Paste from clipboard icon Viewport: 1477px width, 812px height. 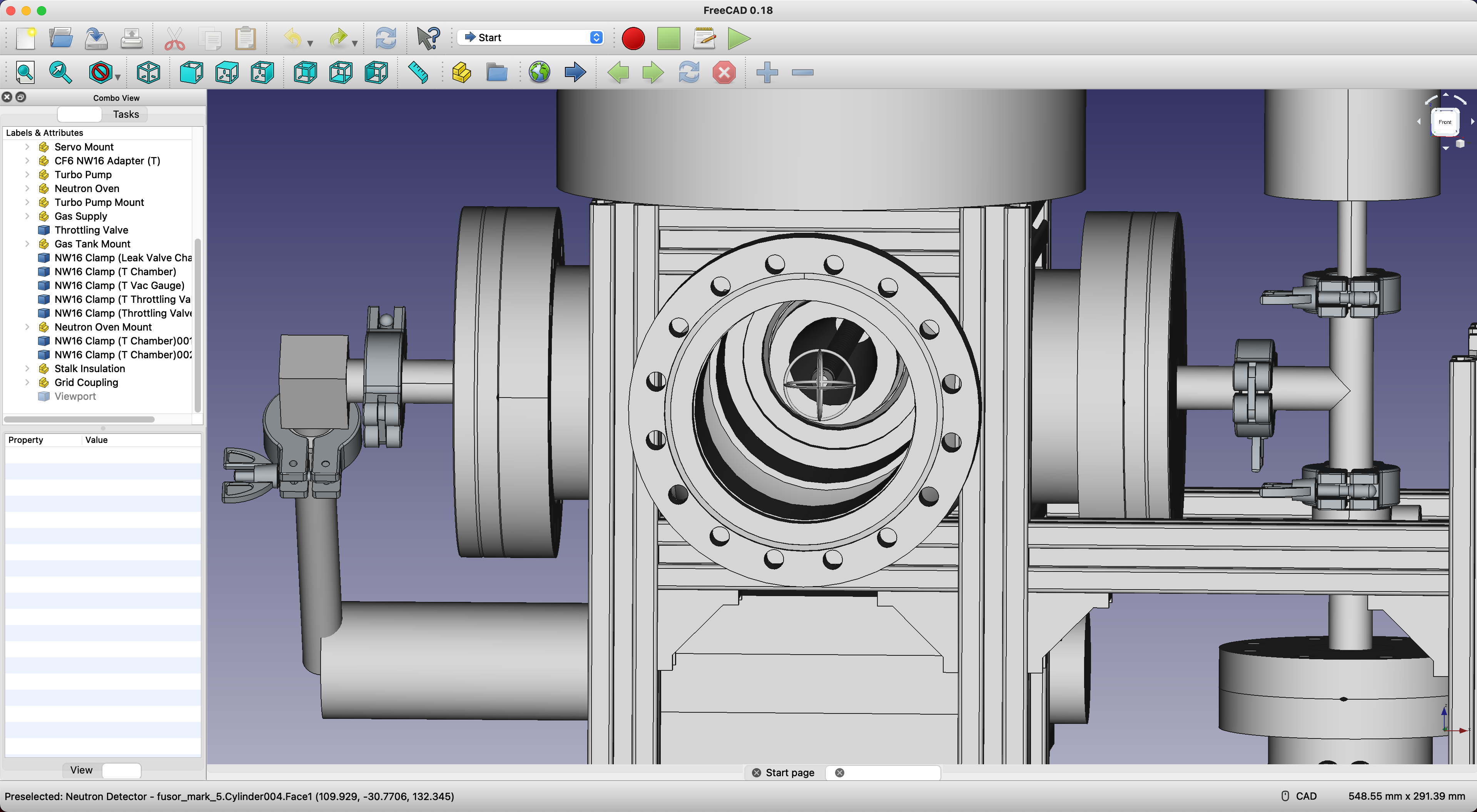246,38
